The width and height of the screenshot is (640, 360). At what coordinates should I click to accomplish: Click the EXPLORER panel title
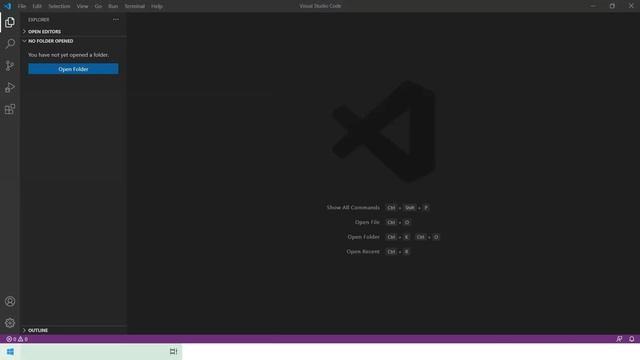[39, 20]
